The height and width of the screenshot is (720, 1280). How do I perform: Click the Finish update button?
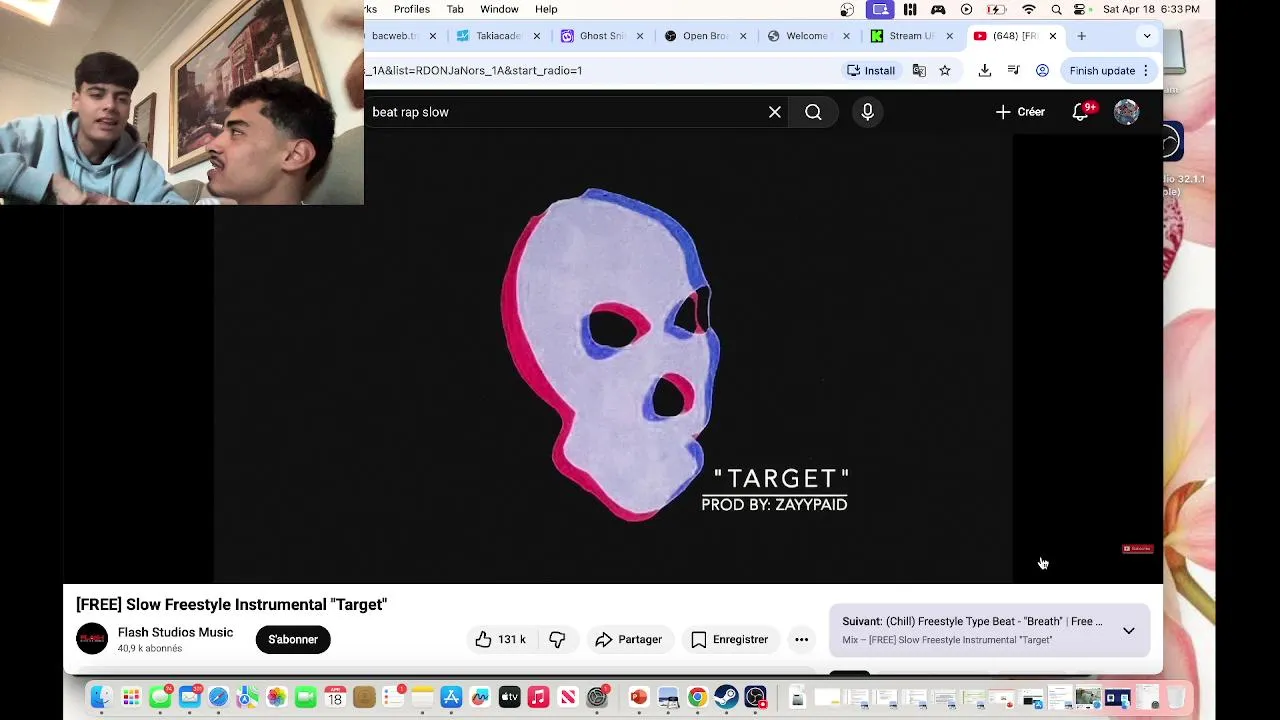point(1102,70)
